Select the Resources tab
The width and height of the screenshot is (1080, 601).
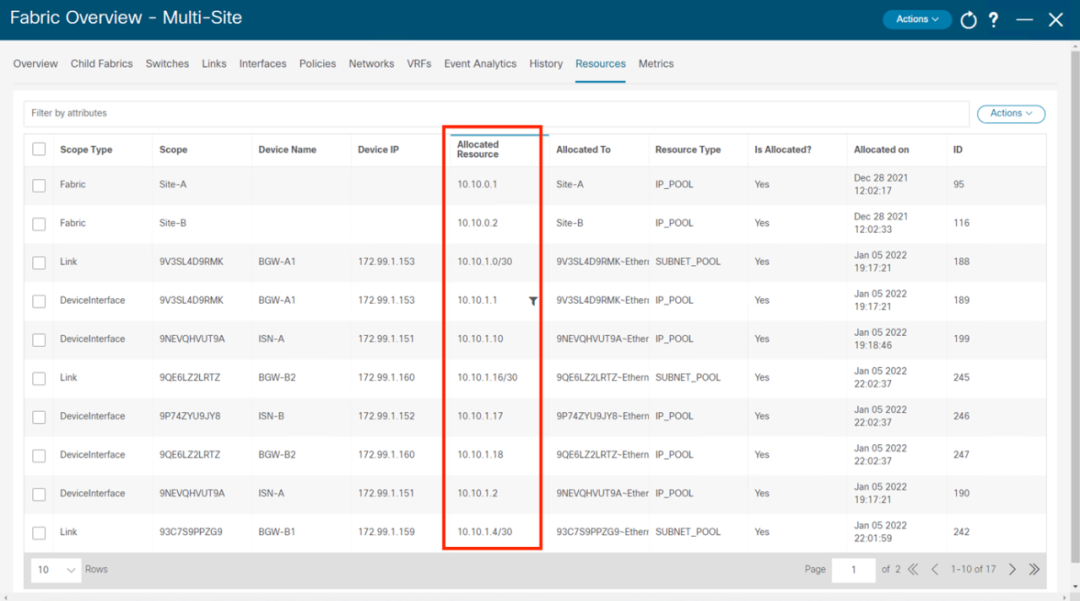point(601,63)
